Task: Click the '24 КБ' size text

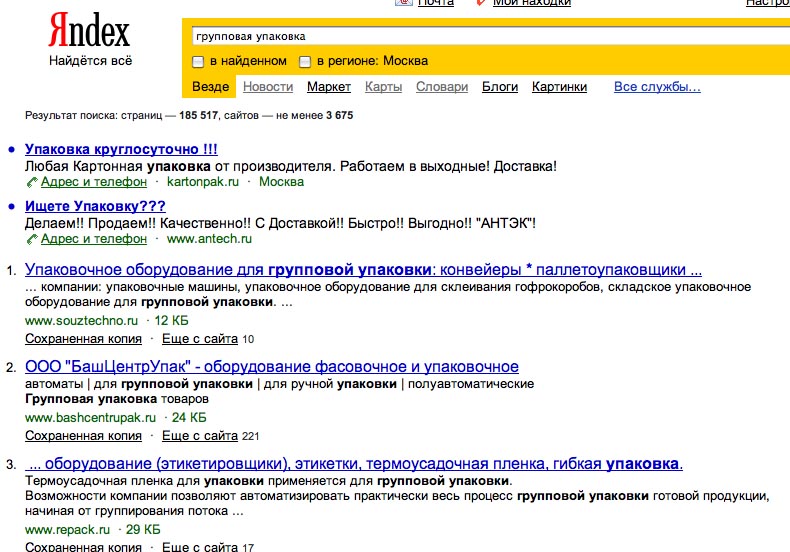Action: coord(189,418)
